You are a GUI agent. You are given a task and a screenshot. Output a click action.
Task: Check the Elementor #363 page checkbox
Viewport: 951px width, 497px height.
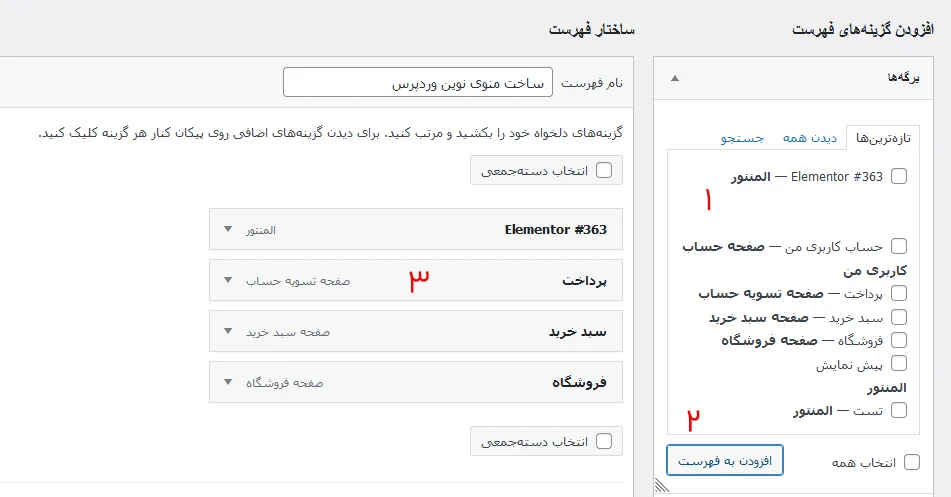click(899, 177)
